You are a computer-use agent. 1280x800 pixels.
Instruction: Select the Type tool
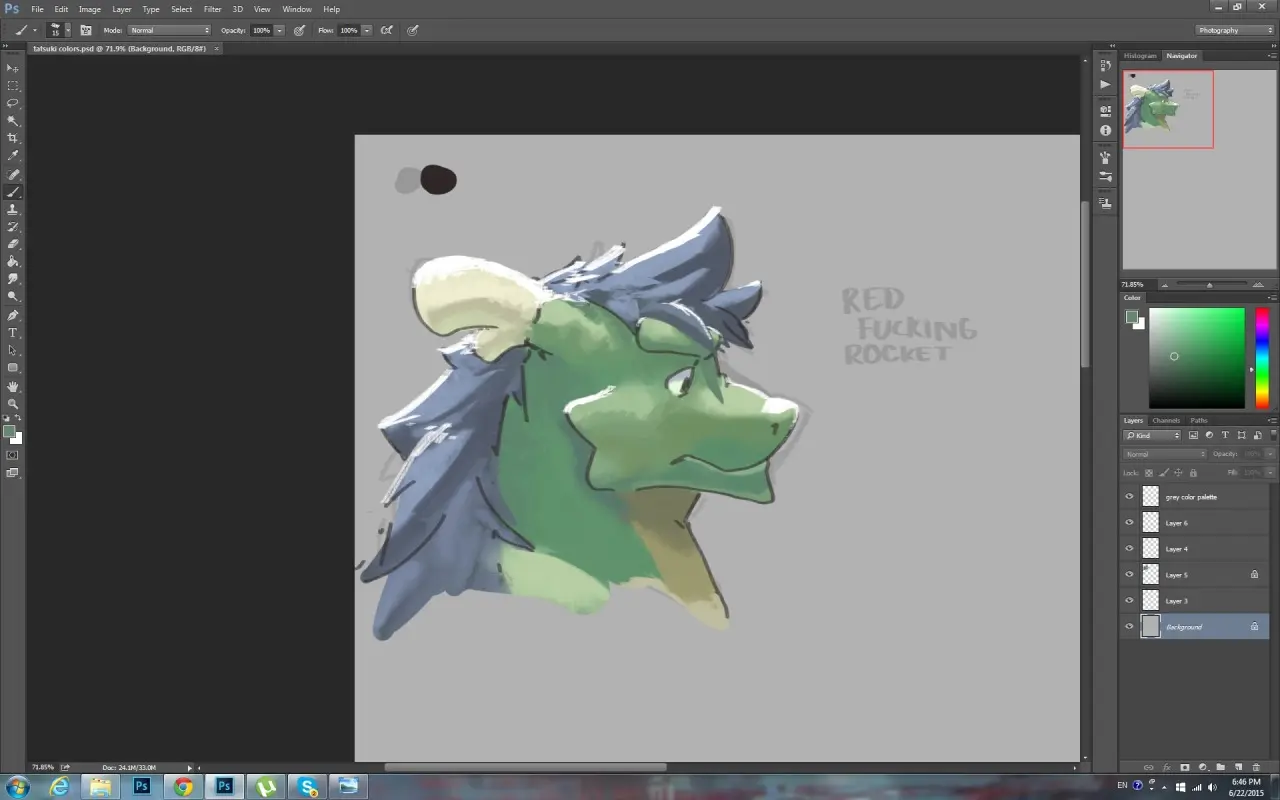point(13,333)
